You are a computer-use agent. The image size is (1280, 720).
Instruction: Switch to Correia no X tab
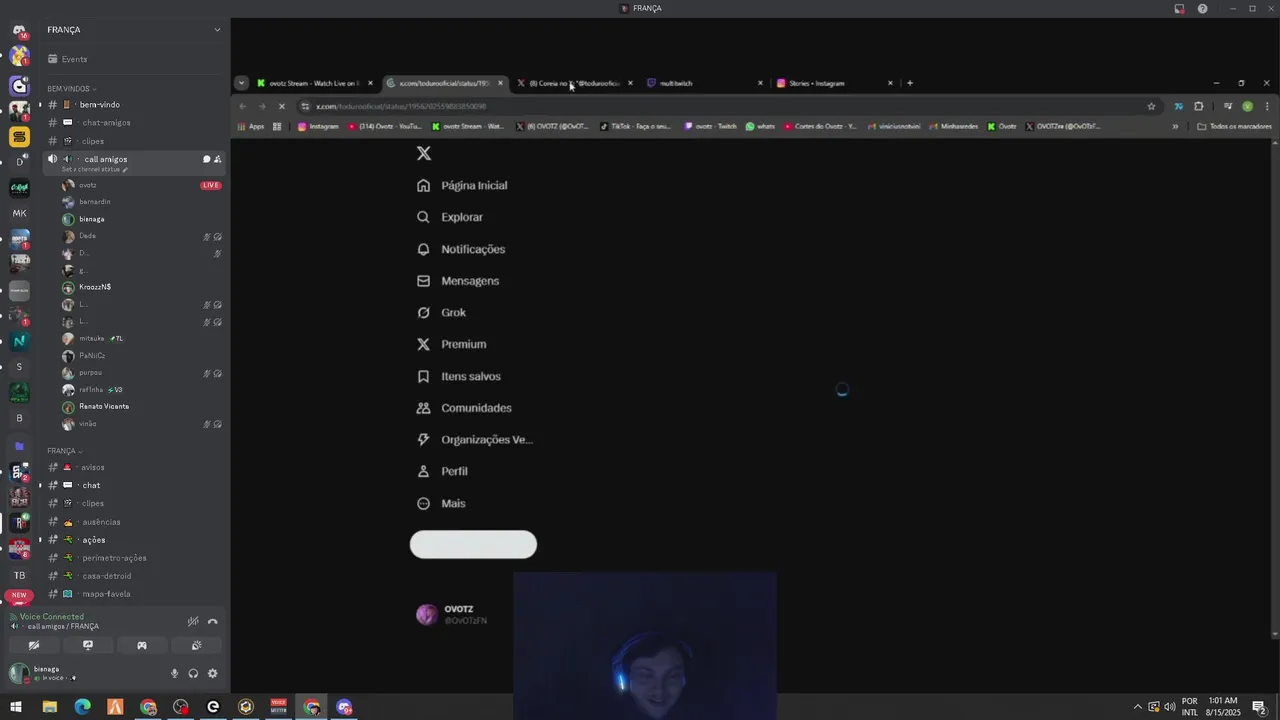(573, 83)
